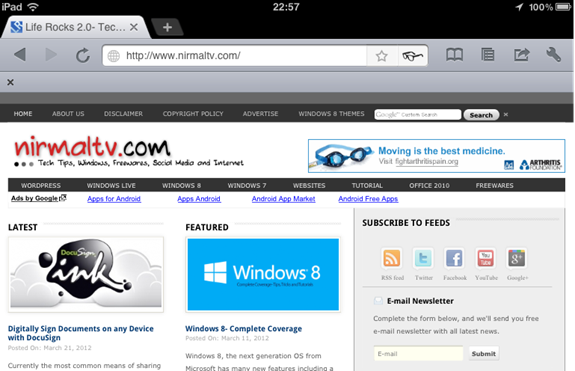
Task: Click Ads by Google label
Action: tap(39, 198)
